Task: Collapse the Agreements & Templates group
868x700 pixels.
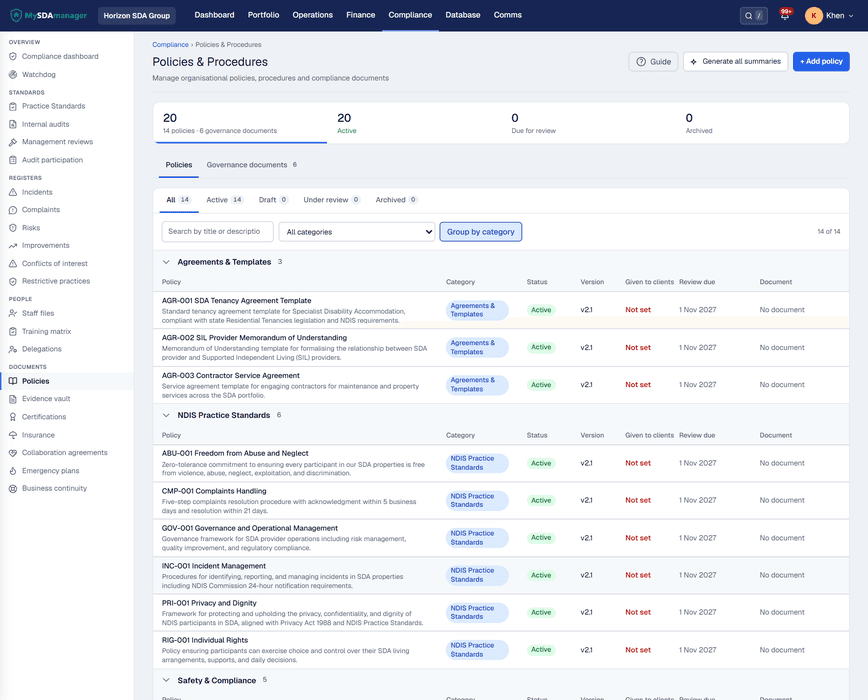Action: click(x=166, y=262)
